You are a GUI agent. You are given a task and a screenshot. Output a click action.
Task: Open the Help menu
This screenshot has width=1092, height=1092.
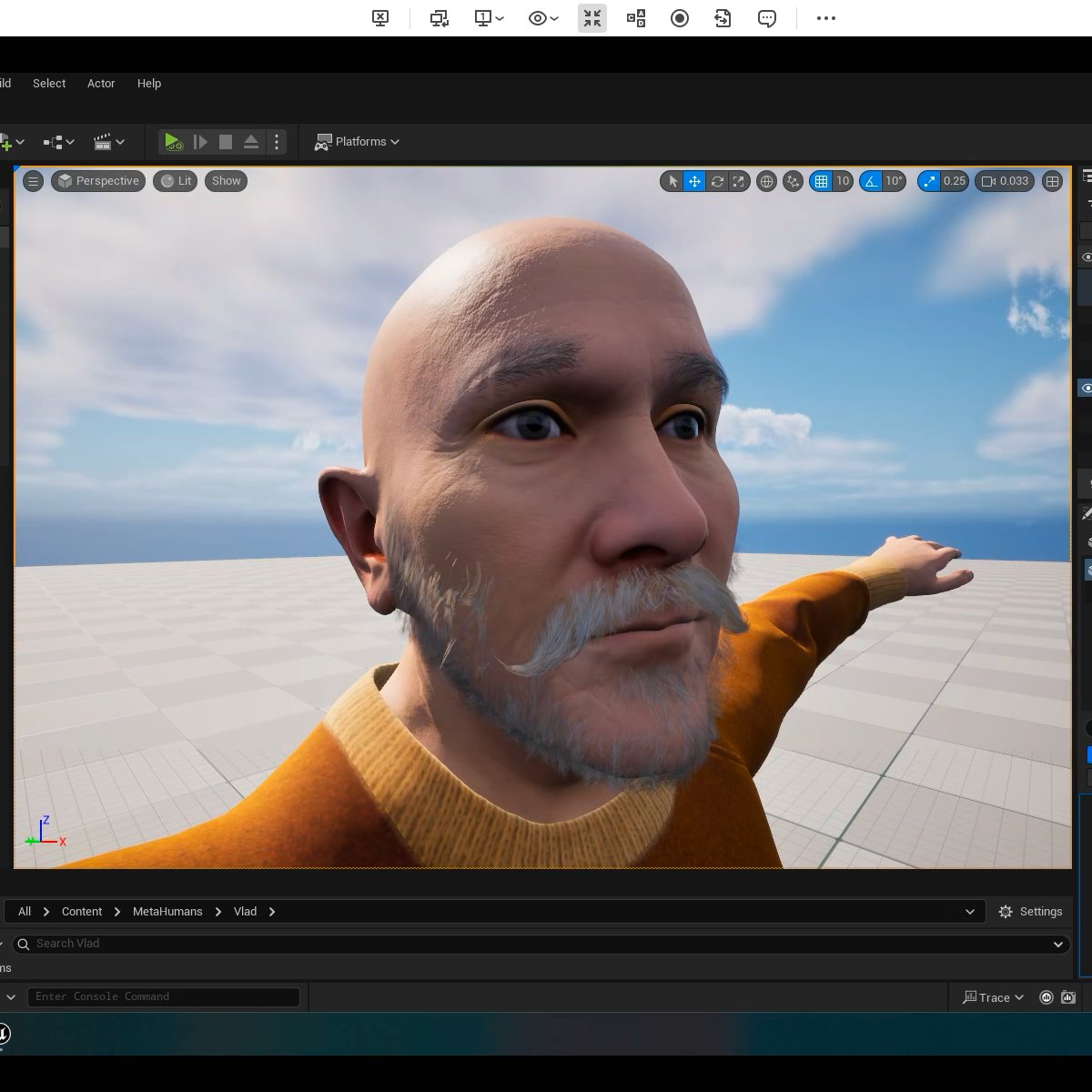click(149, 83)
